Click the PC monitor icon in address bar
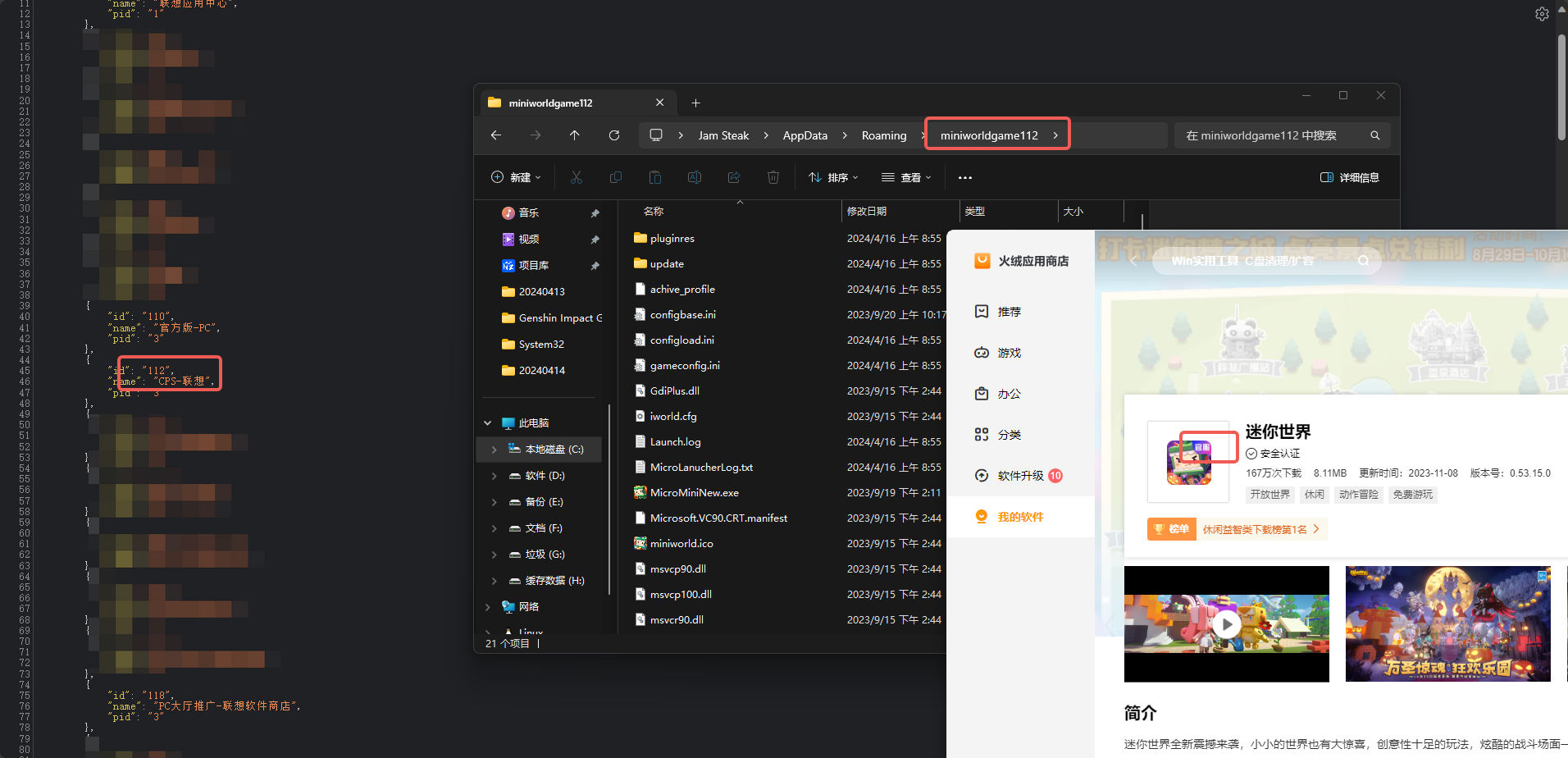This screenshot has width=1568, height=758. tap(656, 135)
